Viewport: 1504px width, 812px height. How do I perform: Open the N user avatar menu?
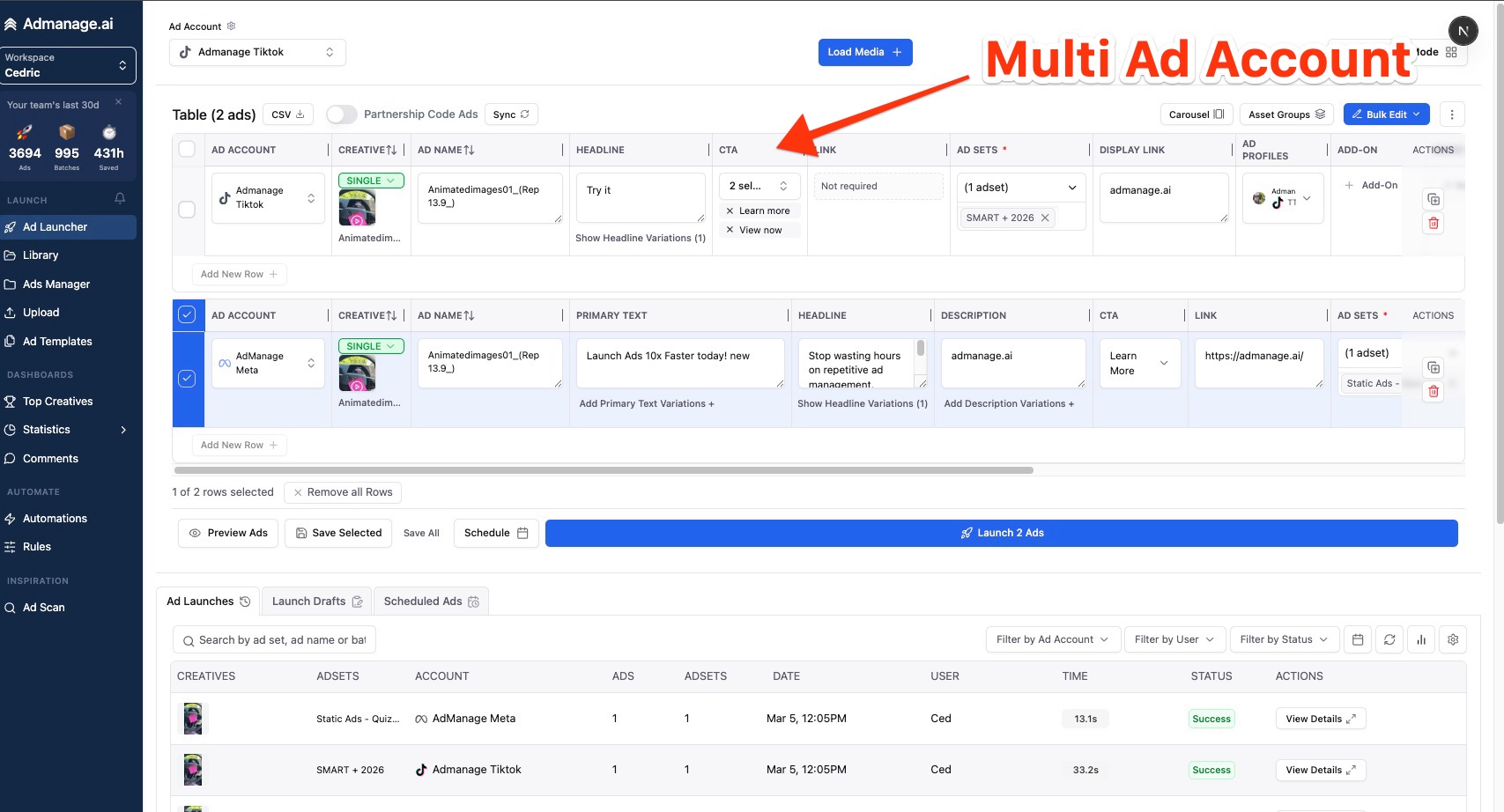[x=1463, y=31]
